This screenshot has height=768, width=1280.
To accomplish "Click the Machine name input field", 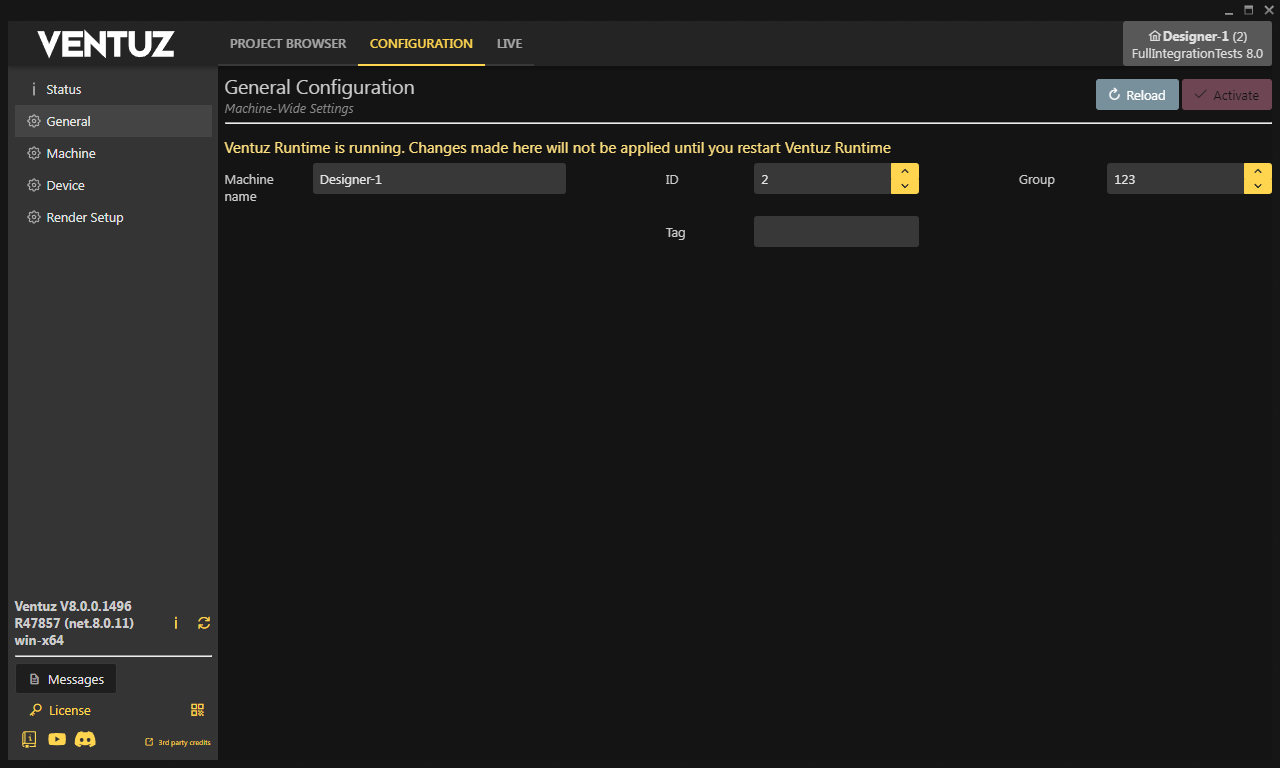I will (x=439, y=179).
